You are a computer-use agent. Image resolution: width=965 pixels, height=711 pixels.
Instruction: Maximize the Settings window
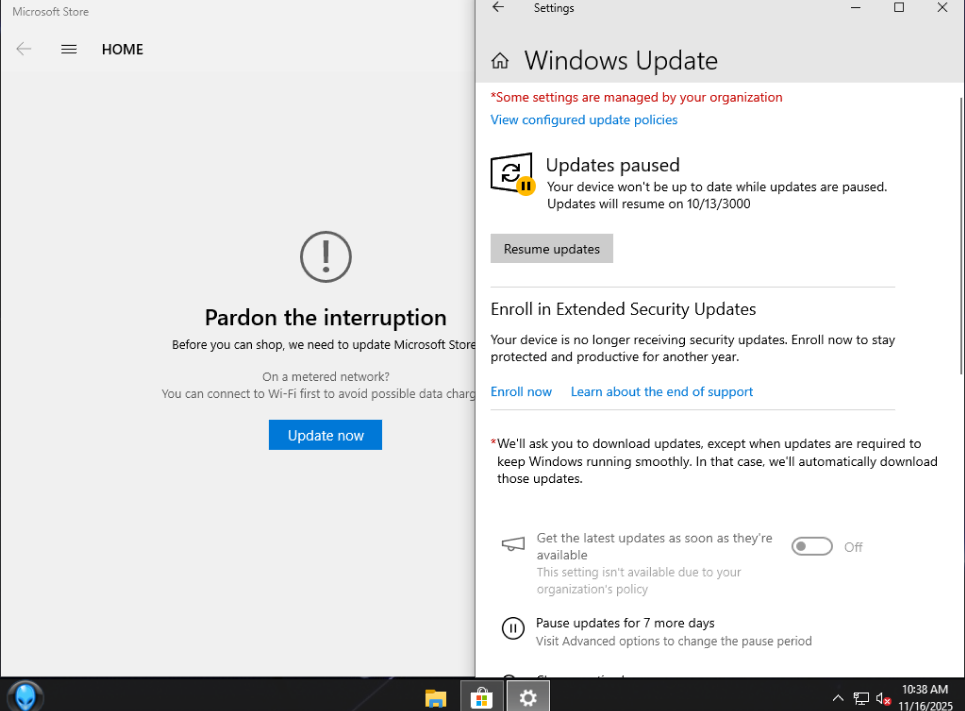click(899, 7)
